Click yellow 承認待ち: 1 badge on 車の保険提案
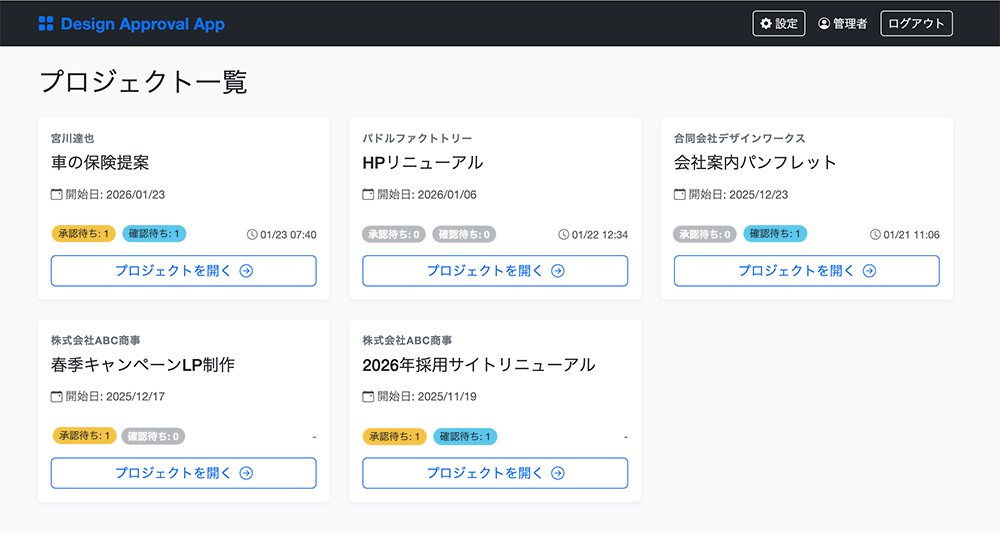Screen dimensions: 1000x533 [83, 234]
